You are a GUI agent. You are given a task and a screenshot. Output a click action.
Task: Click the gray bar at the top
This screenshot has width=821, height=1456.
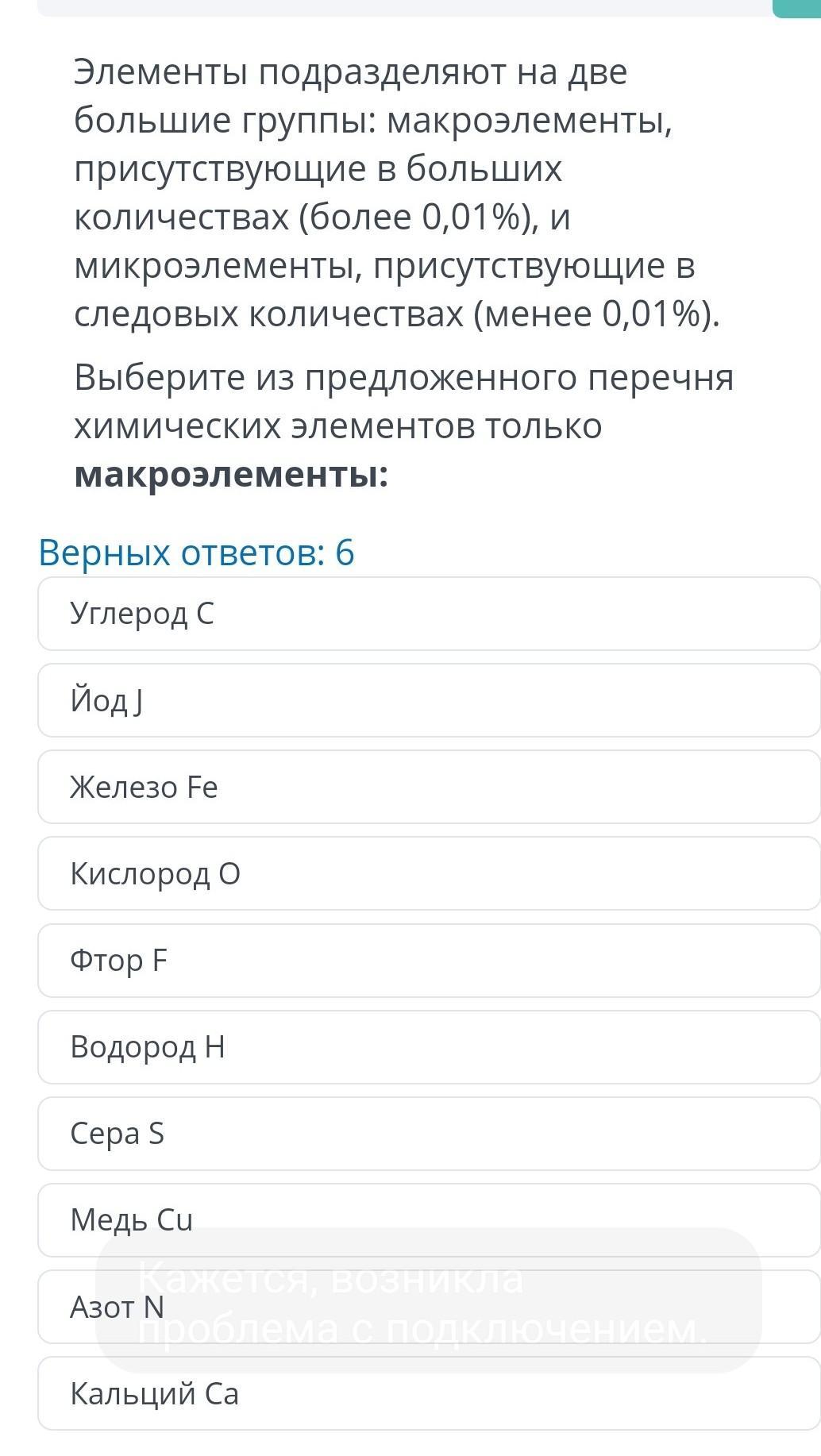tap(397, 7)
